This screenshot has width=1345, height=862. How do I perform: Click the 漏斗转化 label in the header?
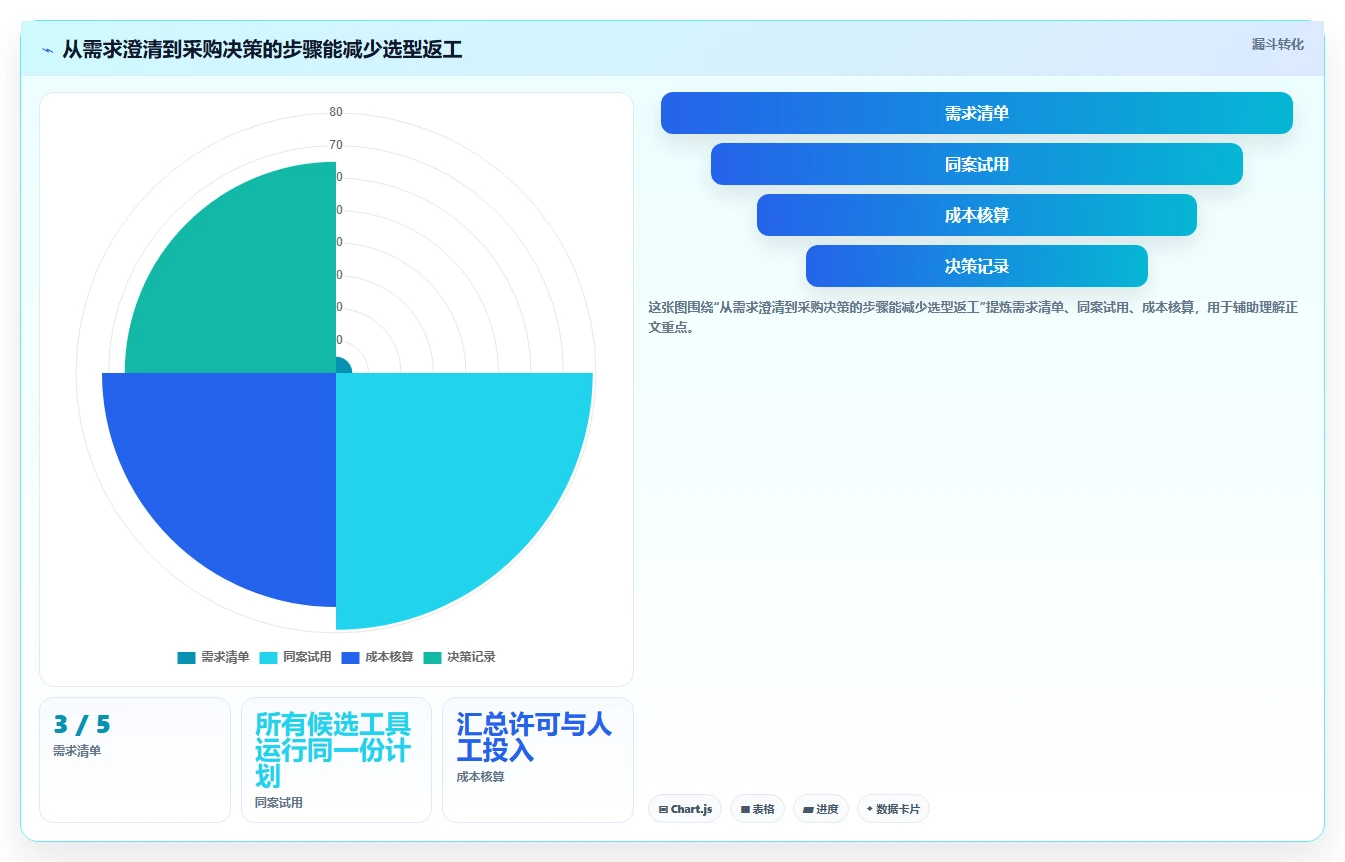click(x=1277, y=44)
